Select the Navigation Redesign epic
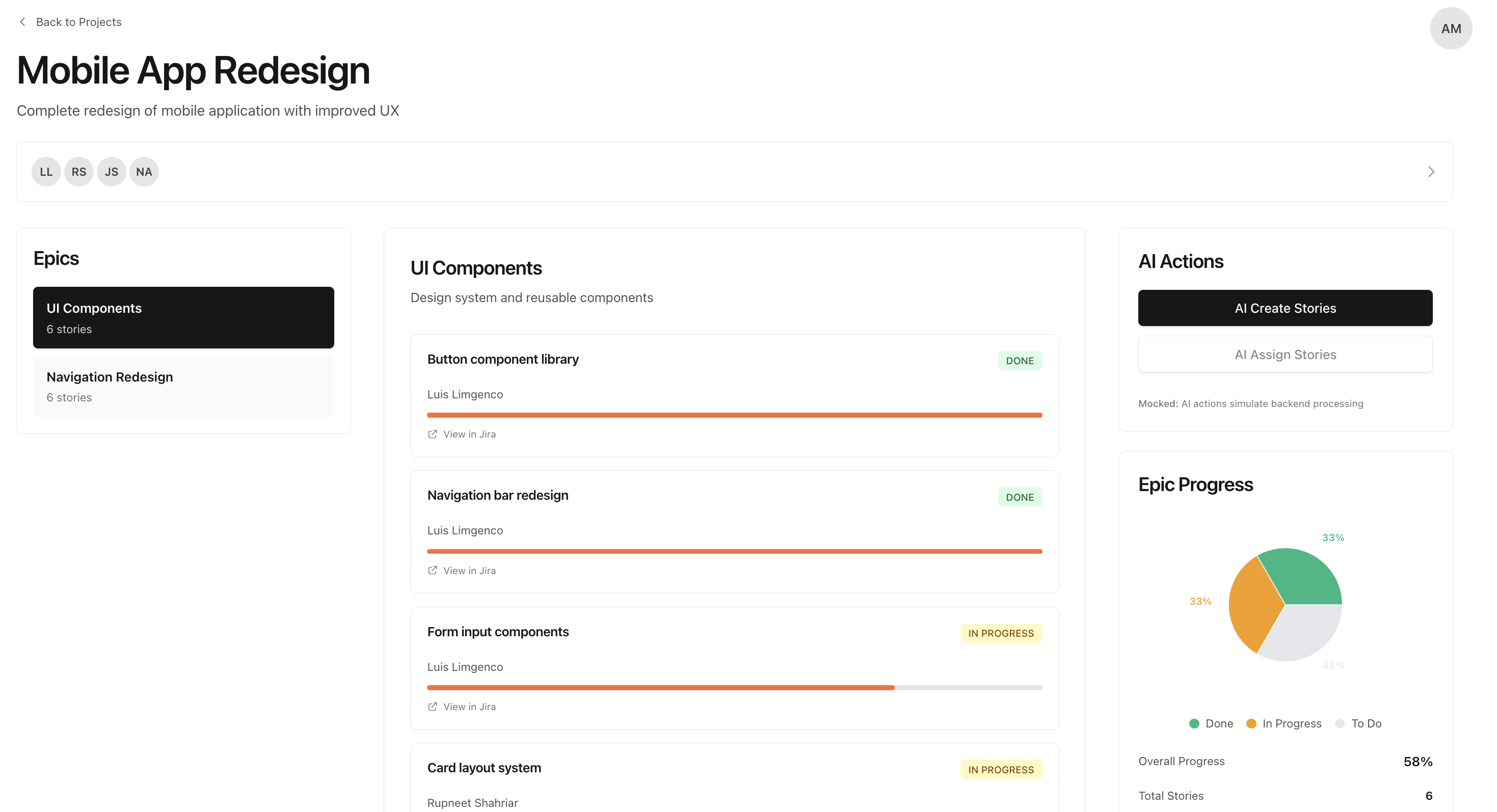 click(x=183, y=386)
